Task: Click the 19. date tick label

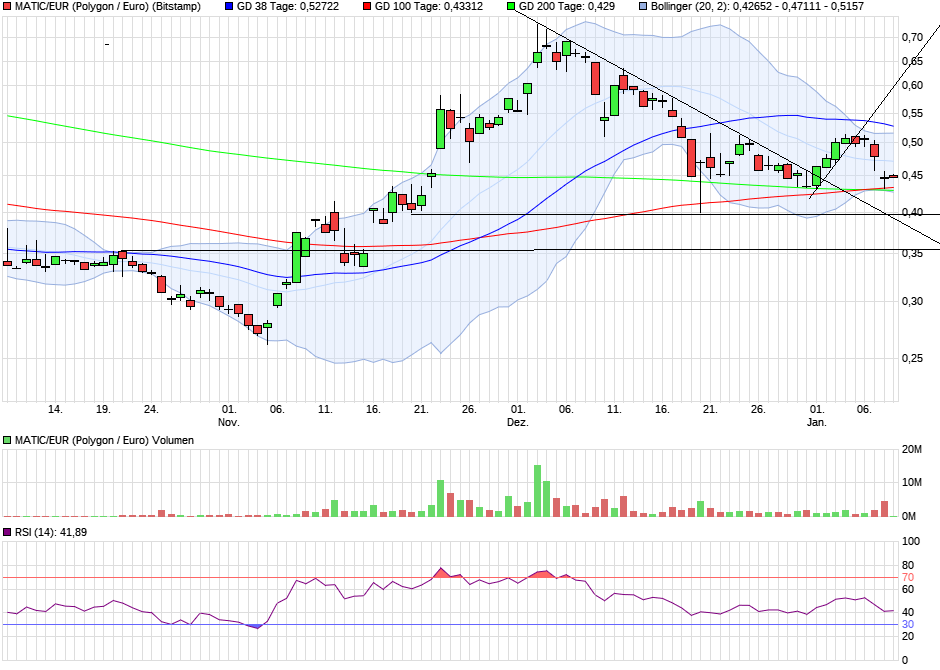Action: [x=103, y=409]
